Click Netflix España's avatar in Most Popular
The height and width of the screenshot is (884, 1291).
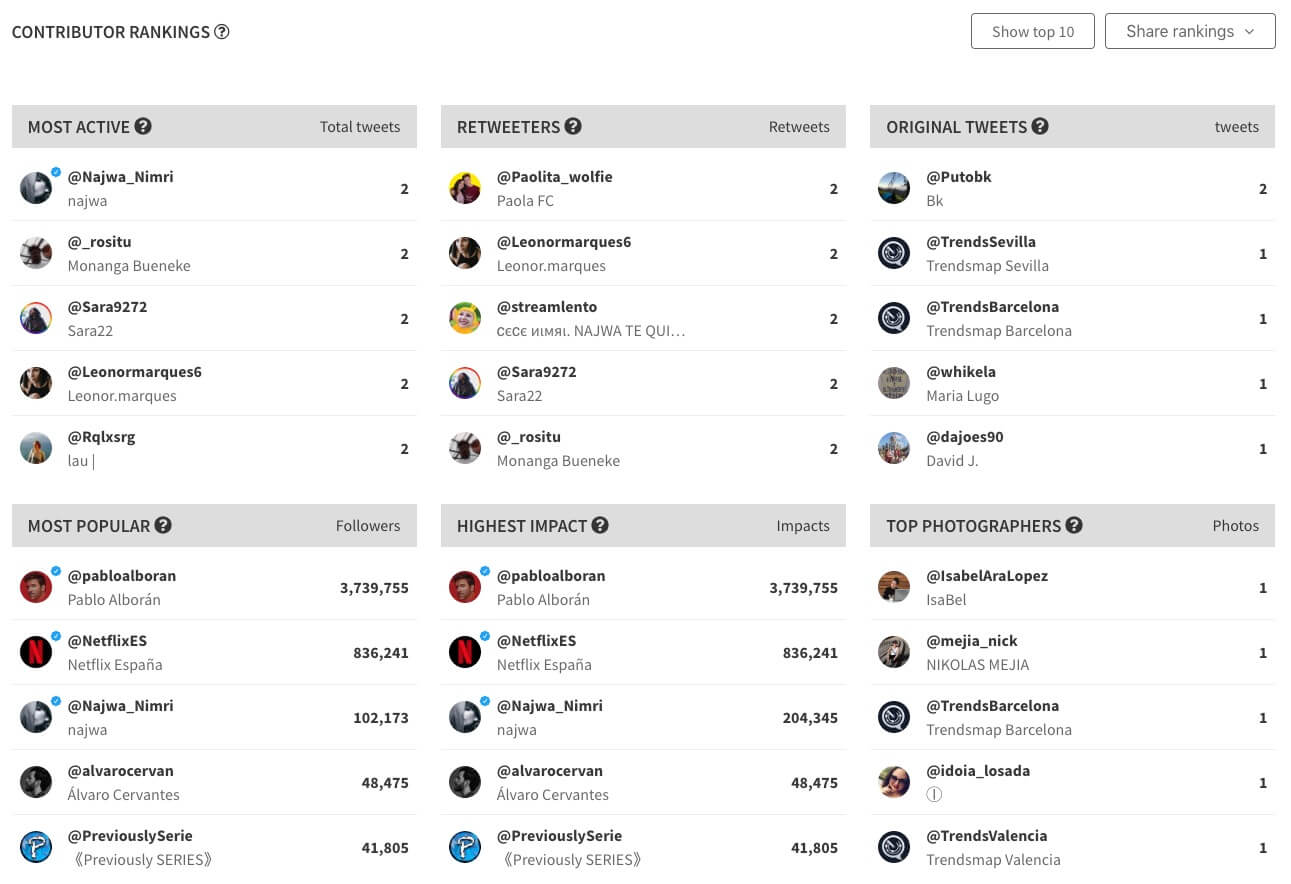pos(36,652)
